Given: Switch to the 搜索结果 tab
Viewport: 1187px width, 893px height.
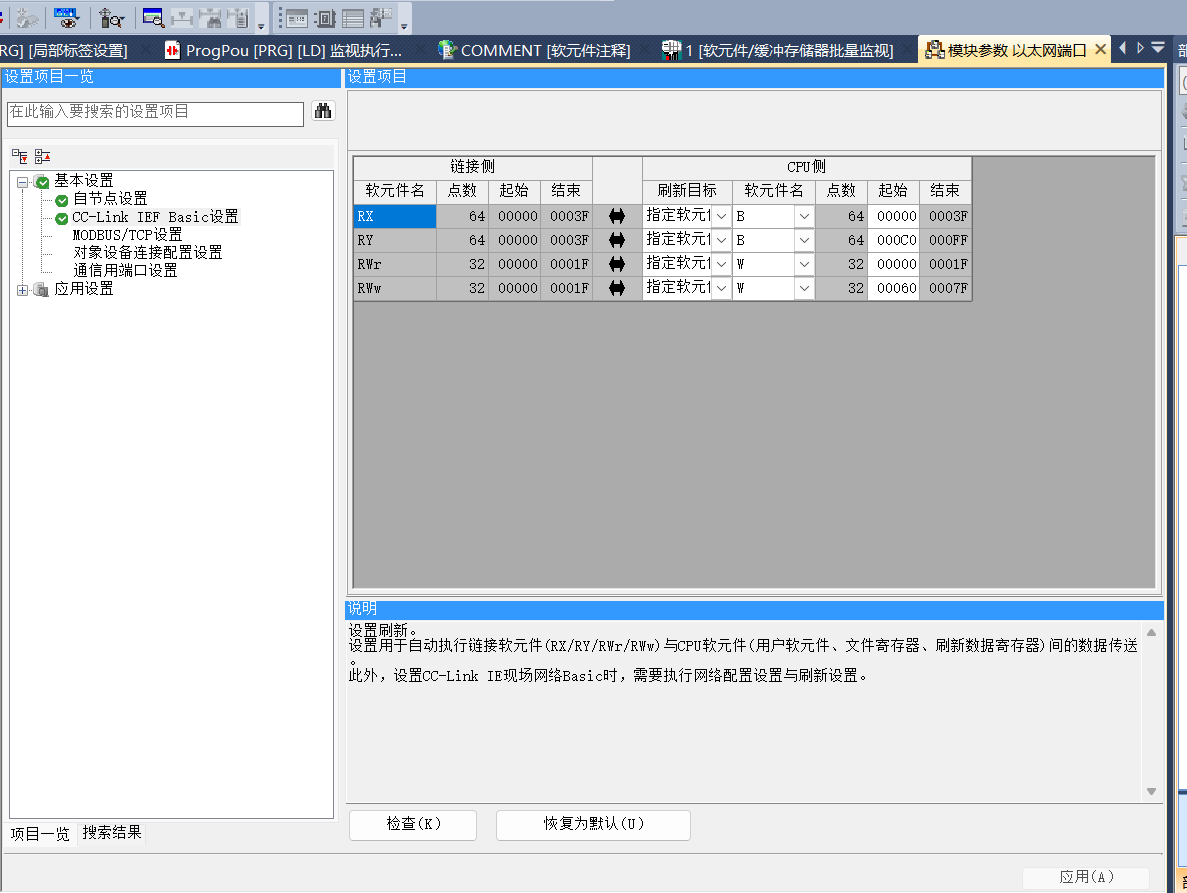Looking at the screenshot, I should (112, 832).
